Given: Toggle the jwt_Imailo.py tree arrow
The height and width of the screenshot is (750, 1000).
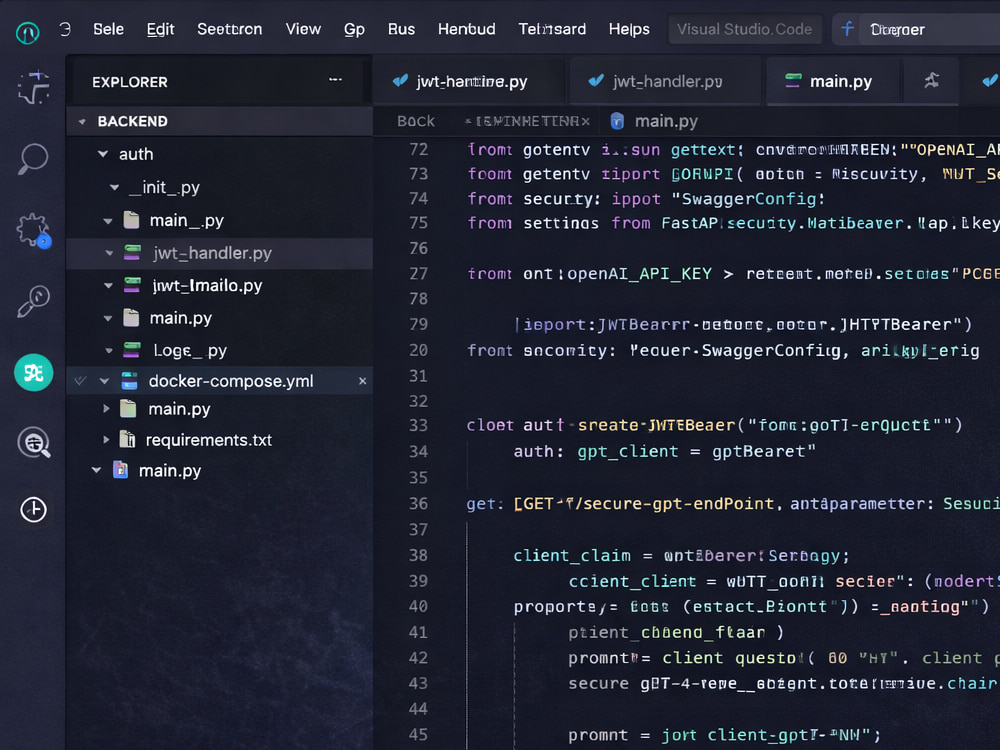Looking at the screenshot, I should click(x=108, y=286).
